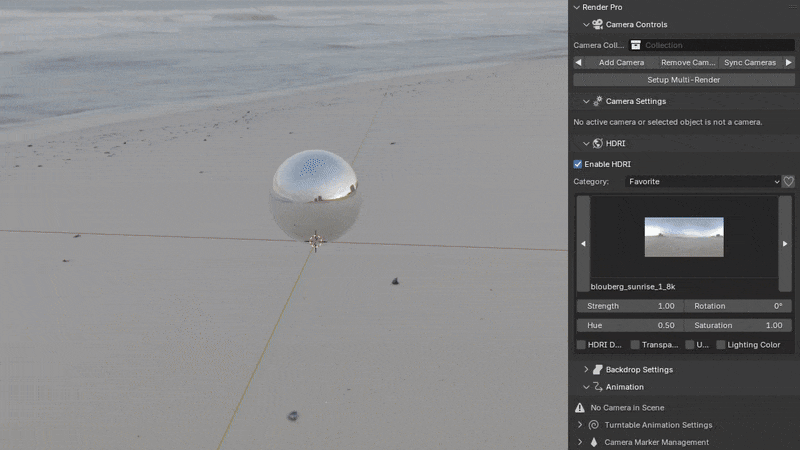Click the Add Camera button
This screenshot has height=450, width=800.
point(621,62)
